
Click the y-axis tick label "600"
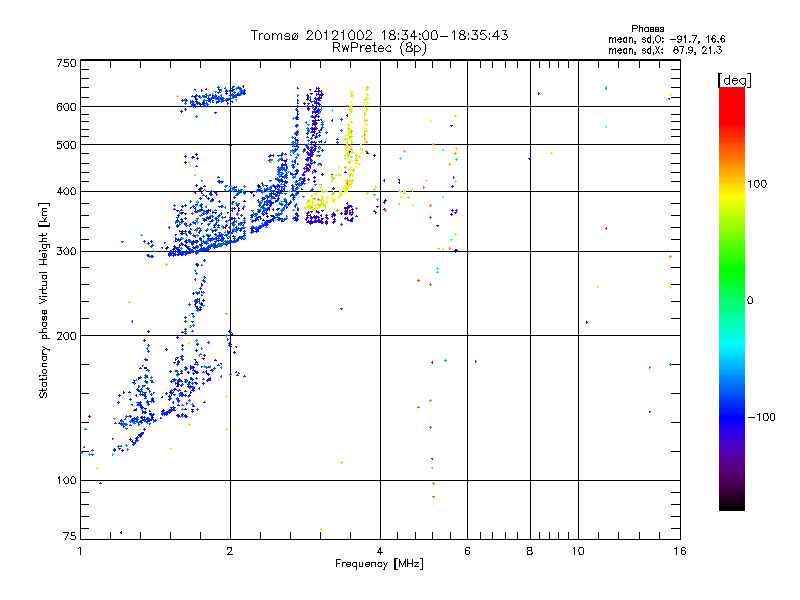click(66, 107)
